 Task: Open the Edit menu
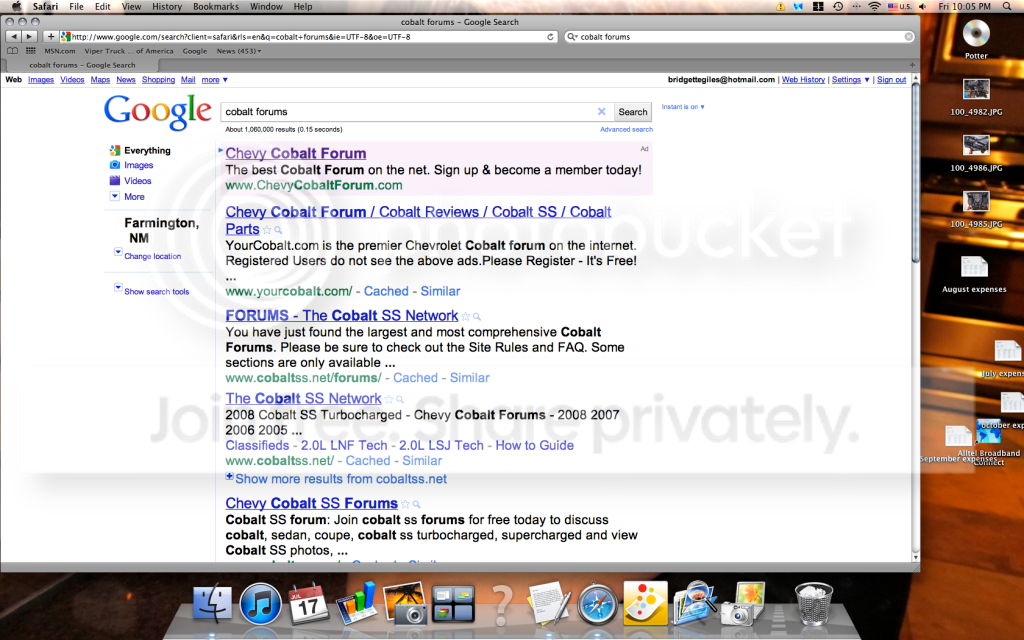click(x=103, y=7)
